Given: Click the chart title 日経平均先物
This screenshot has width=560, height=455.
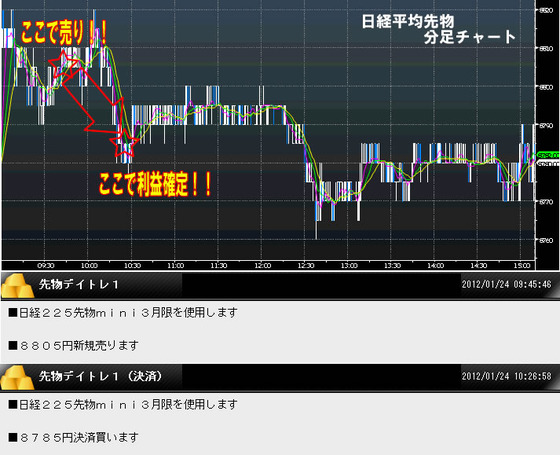Looking at the screenshot, I should click(x=408, y=21).
